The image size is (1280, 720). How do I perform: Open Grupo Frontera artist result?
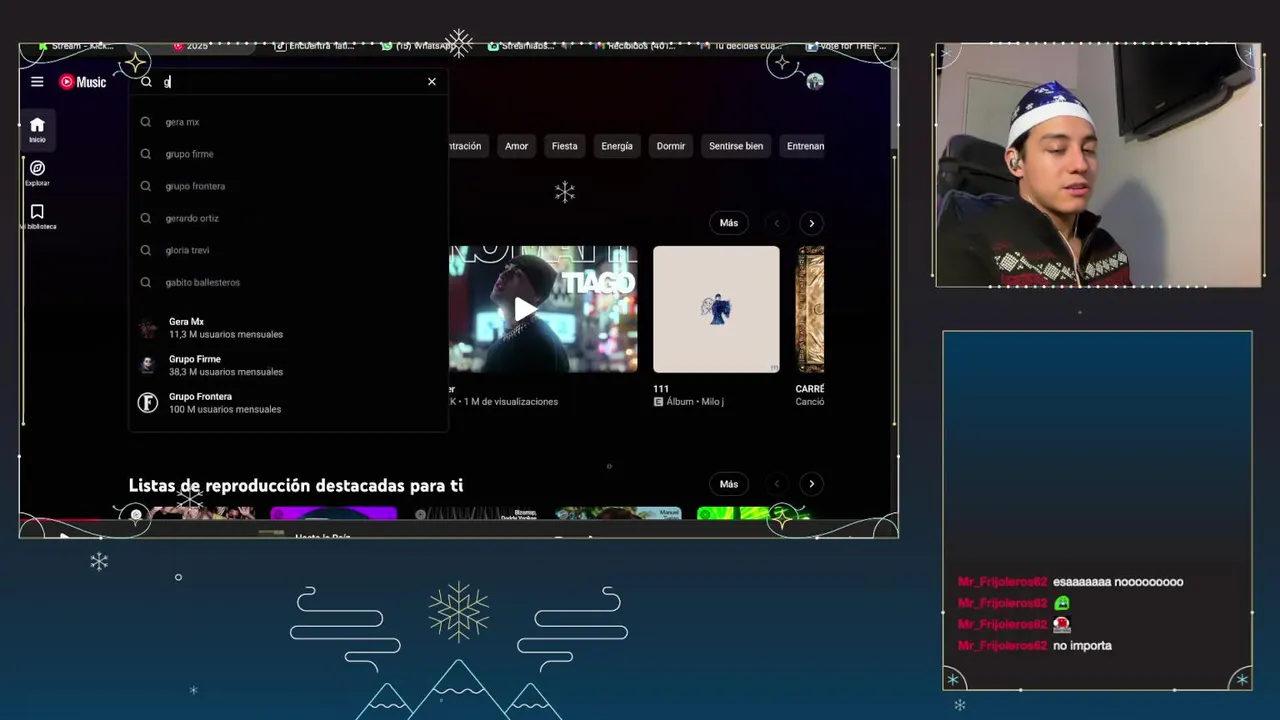click(288, 403)
